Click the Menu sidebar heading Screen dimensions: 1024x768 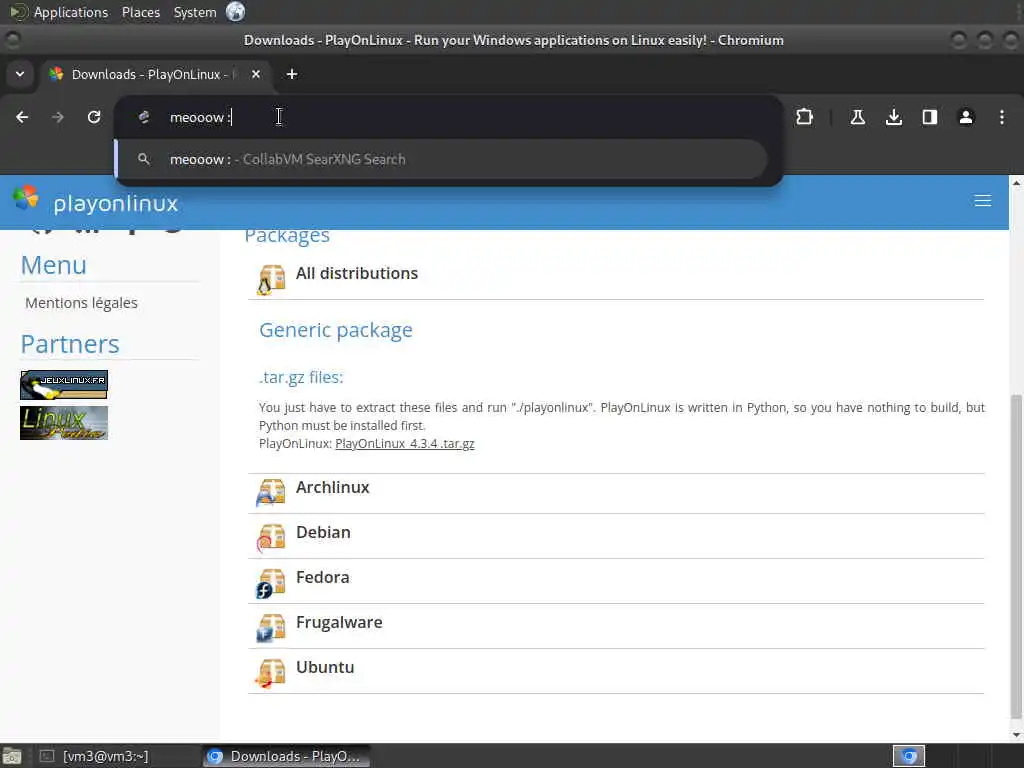tap(54, 265)
